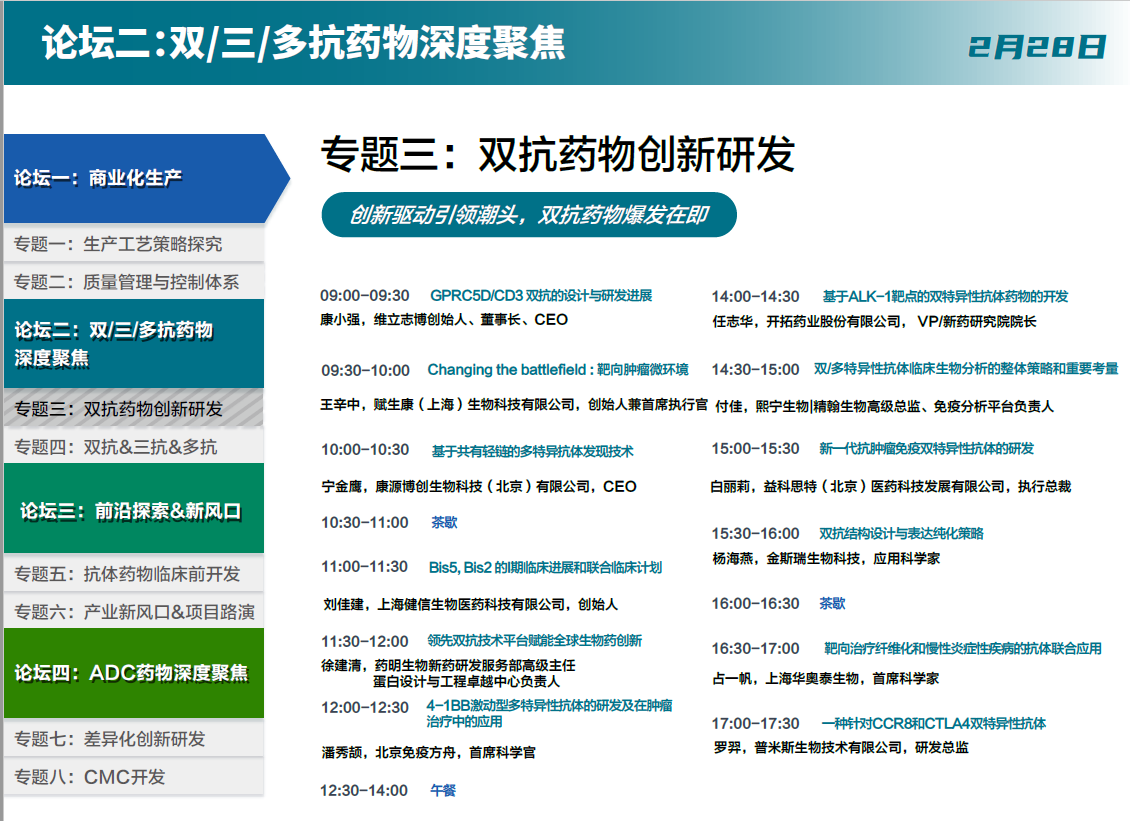
Task: Click the 2月28日 date label in header
Action: pos(1038,46)
